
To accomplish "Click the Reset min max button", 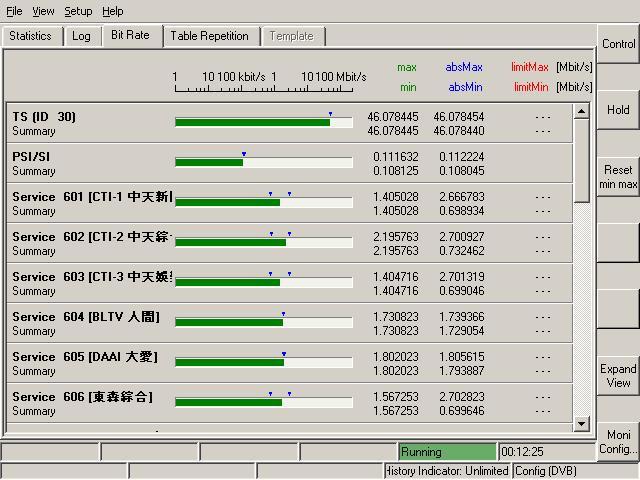I will [618, 177].
